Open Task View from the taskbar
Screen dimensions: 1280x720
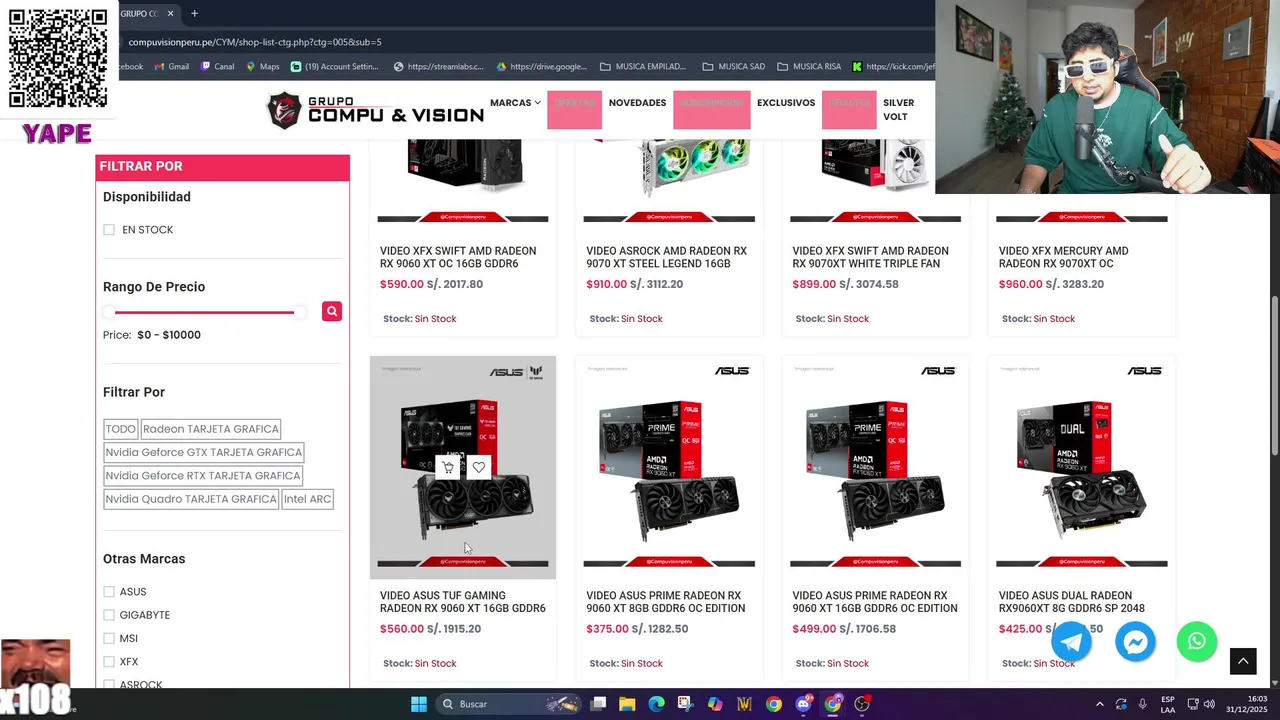(598, 704)
